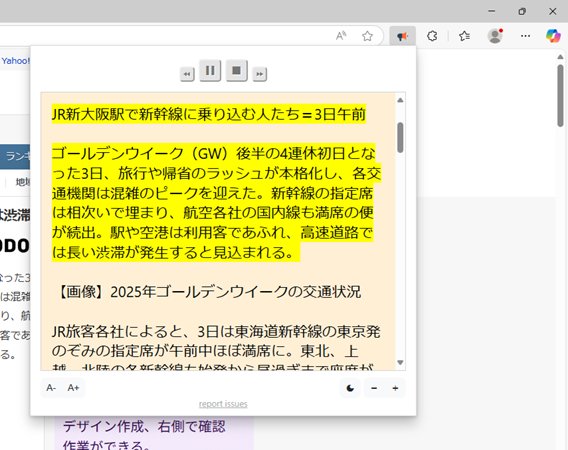Screen dimensions: 568x450
Task: Open the Copilot sidebar icon
Action: (x=553, y=36)
